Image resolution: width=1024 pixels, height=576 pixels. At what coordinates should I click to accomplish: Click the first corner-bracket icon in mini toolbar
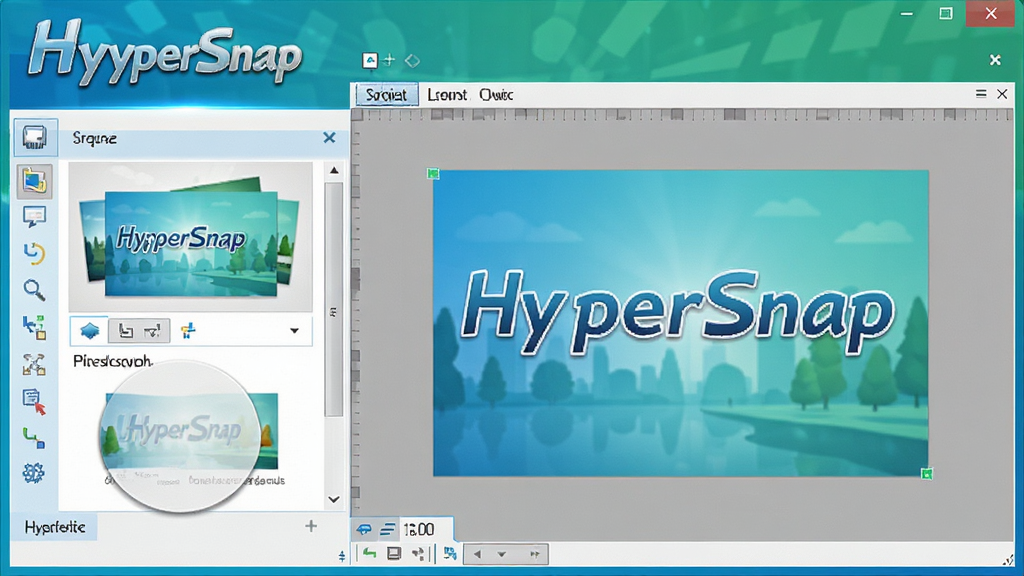[x=125, y=332]
